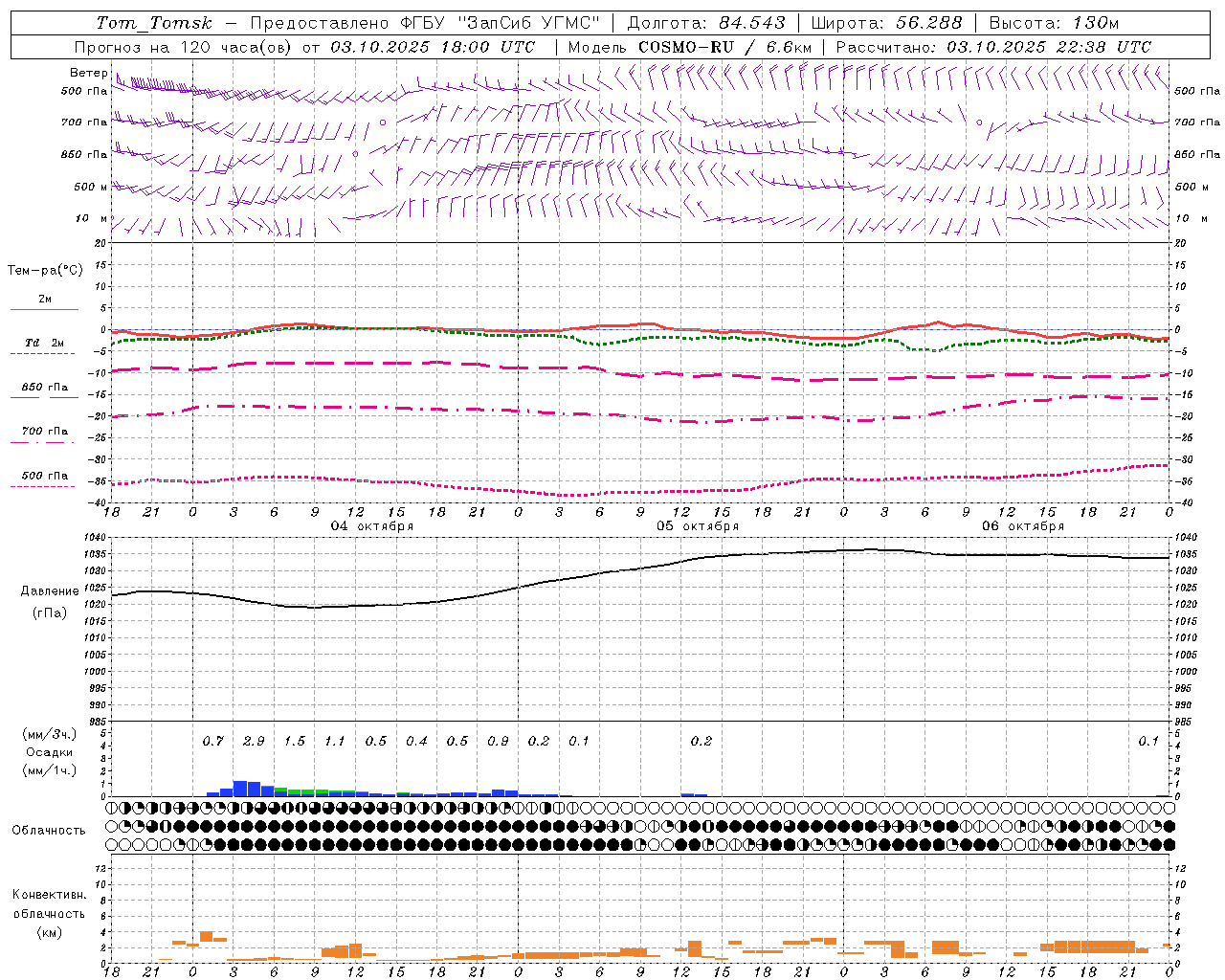This screenshot has width=1225, height=980.
Task: Click the Модель COSMO-RU / 6.6км text
Action: pyautogui.click(x=690, y=47)
